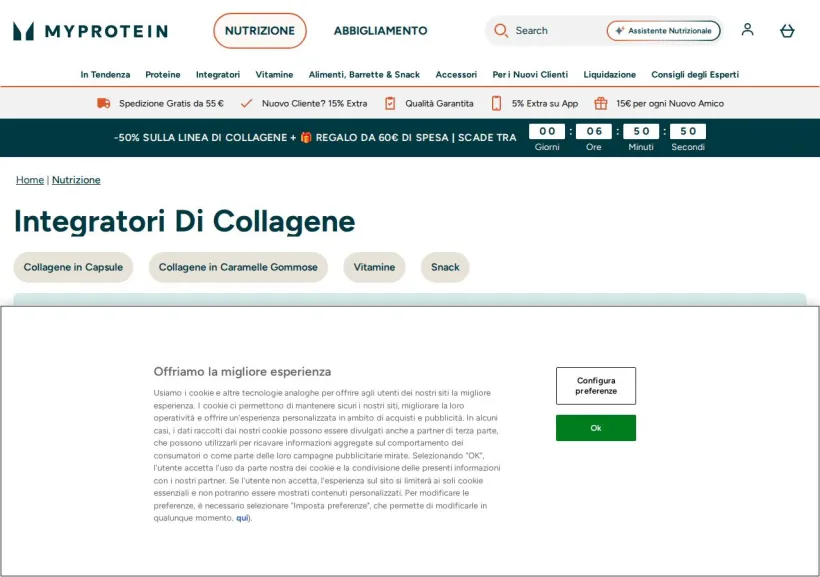
Task: Click Configura preferenze cookie button
Action: click(596, 386)
